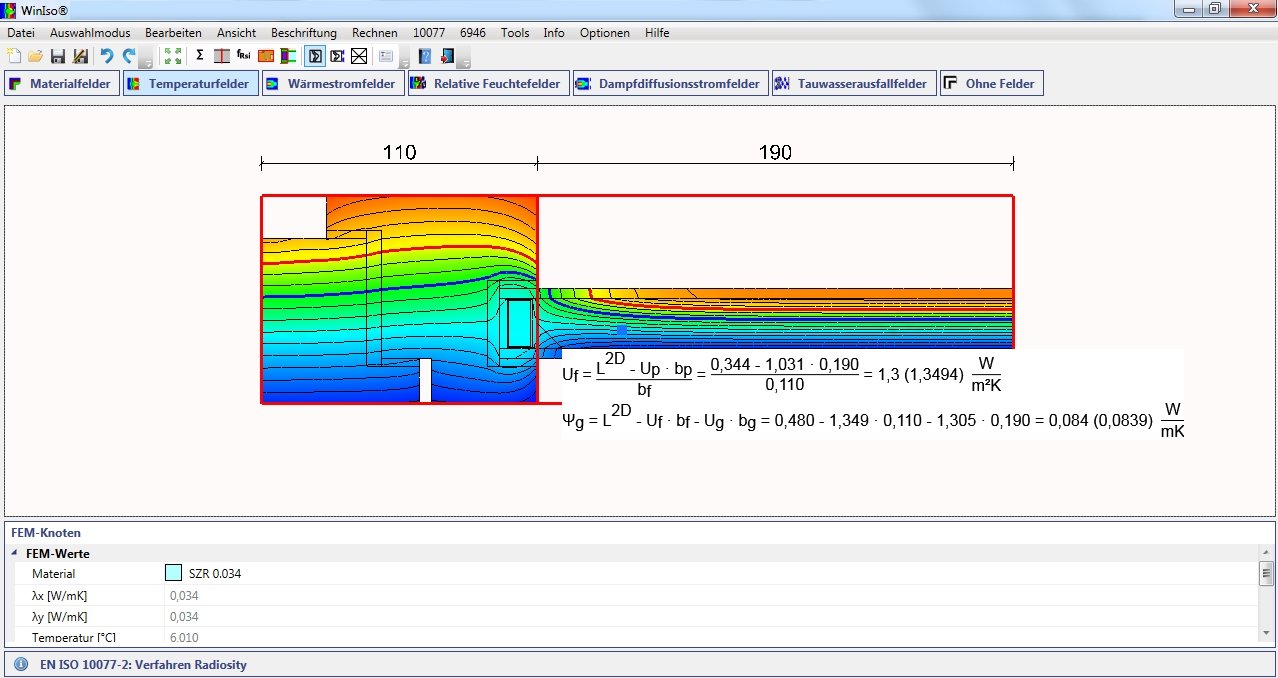The image size is (1278, 678).
Task: Open the Rechnen menu
Action: [x=374, y=33]
